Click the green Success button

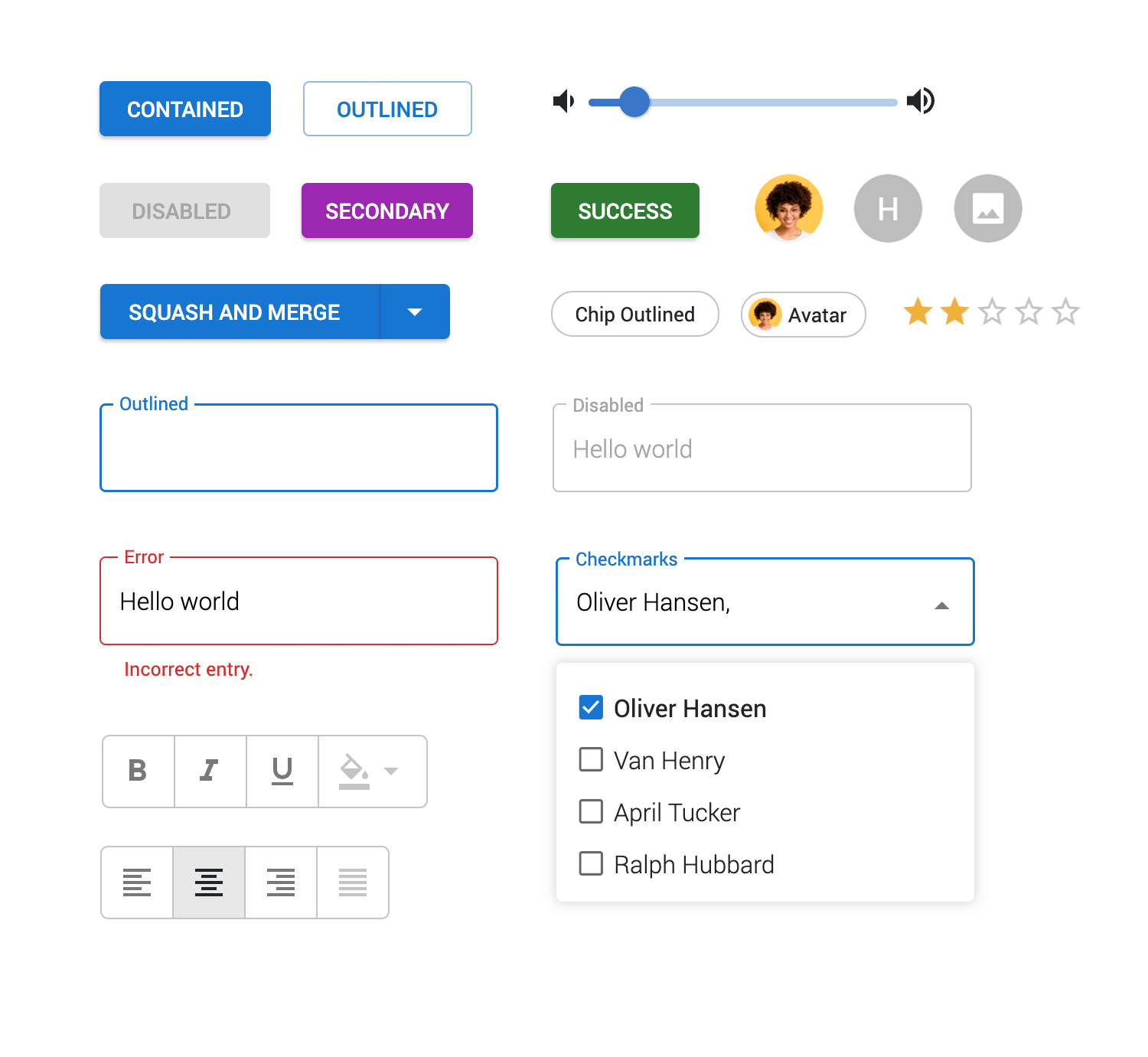coord(625,210)
